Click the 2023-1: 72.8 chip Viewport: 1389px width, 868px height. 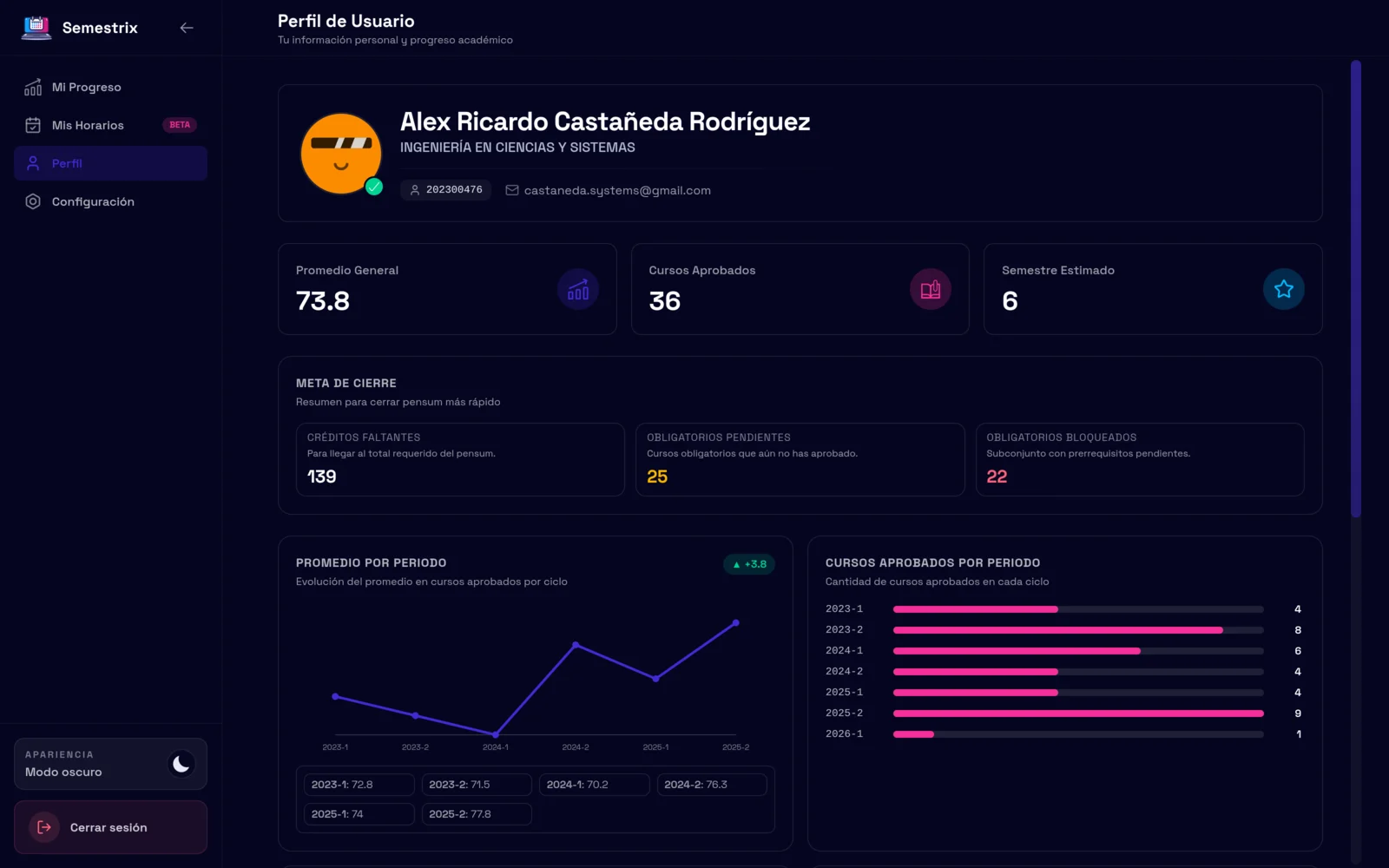pyautogui.click(x=359, y=785)
